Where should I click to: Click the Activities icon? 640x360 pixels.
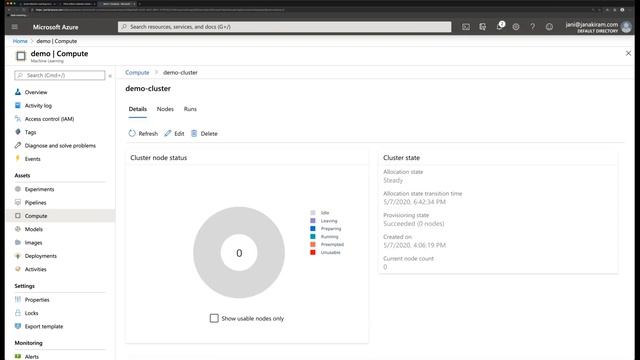[18, 269]
